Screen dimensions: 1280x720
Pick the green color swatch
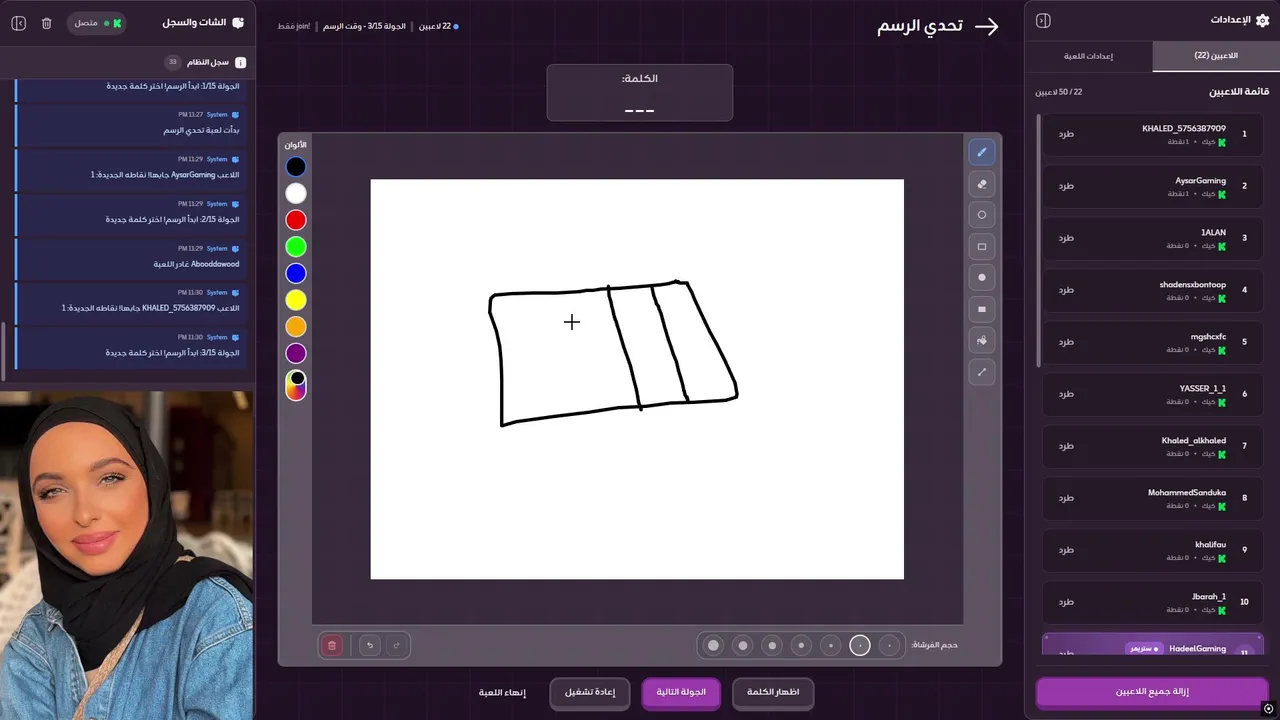pos(296,247)
